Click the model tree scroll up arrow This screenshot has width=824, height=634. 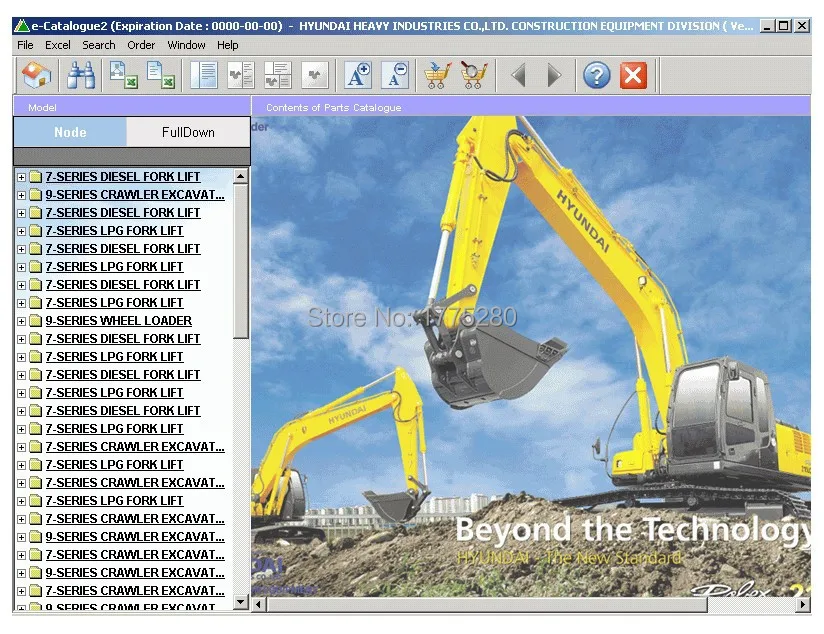241,176
